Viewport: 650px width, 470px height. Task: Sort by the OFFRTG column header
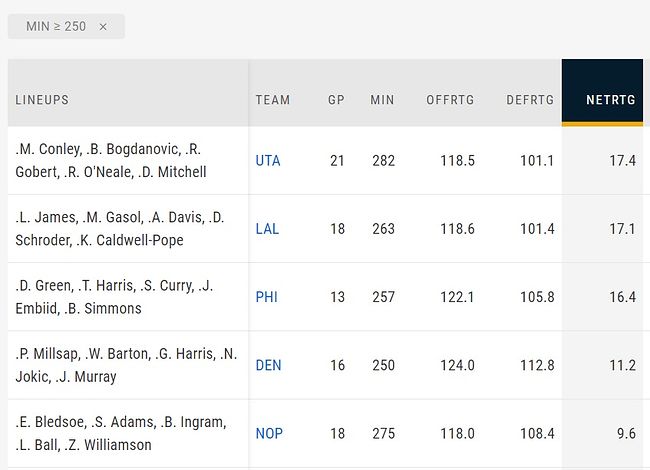coord(450,100)
